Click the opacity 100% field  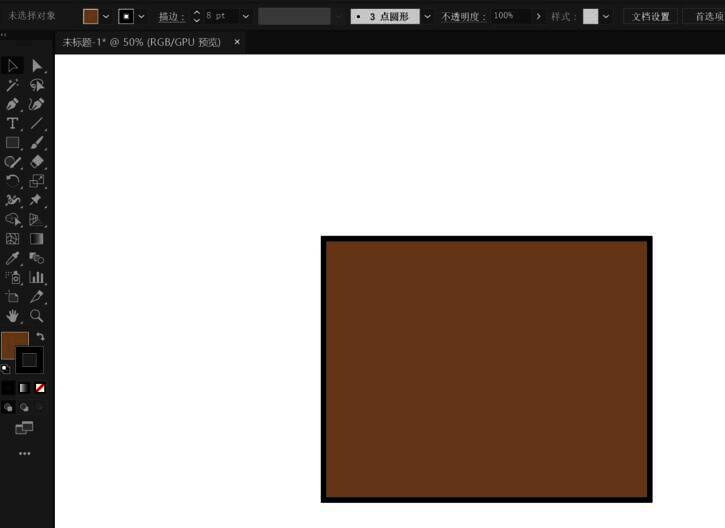[x=511, y=16]
